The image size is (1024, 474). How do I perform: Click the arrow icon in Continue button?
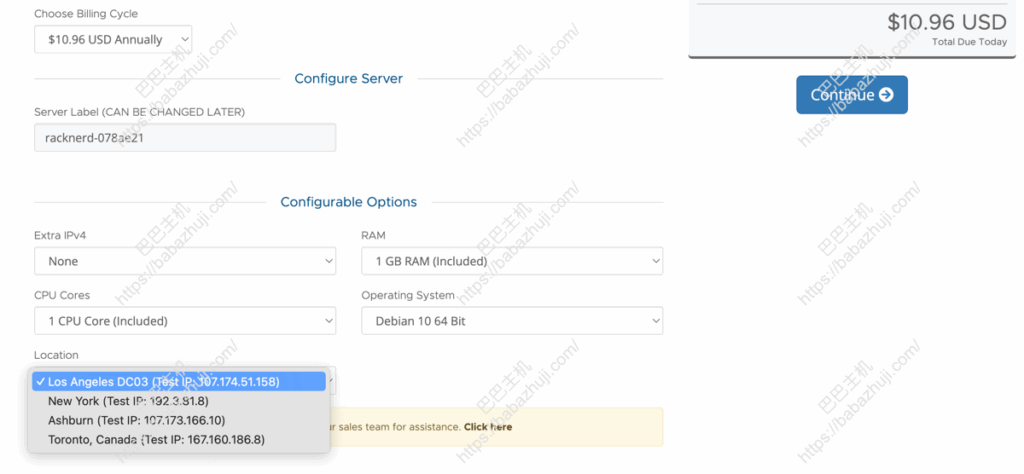(x=886, y=95)
